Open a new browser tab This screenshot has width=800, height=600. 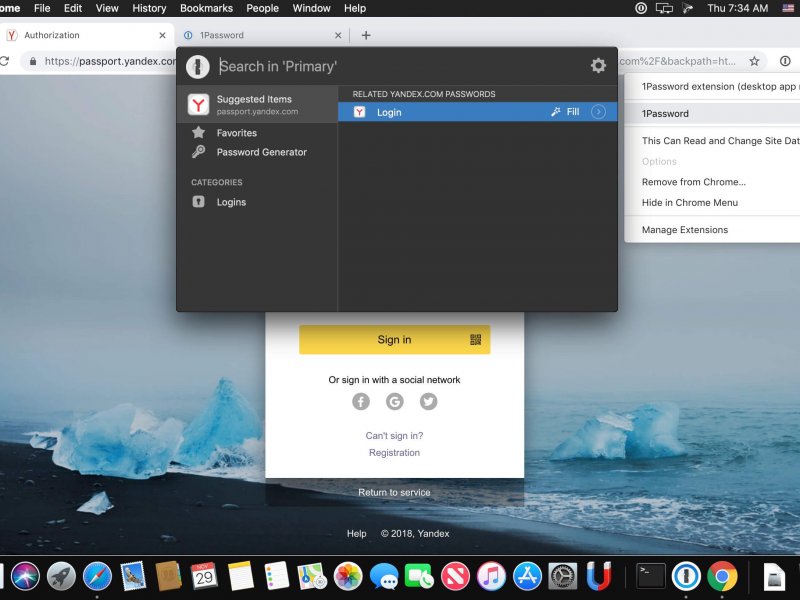[366, 35]
